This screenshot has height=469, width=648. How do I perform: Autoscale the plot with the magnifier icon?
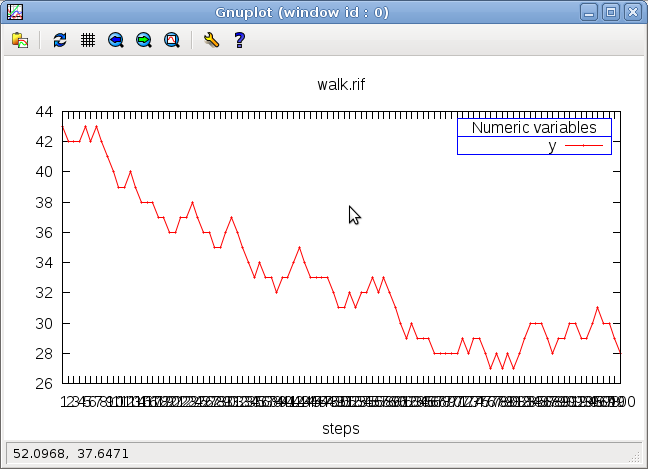click(x=172, y=40)
